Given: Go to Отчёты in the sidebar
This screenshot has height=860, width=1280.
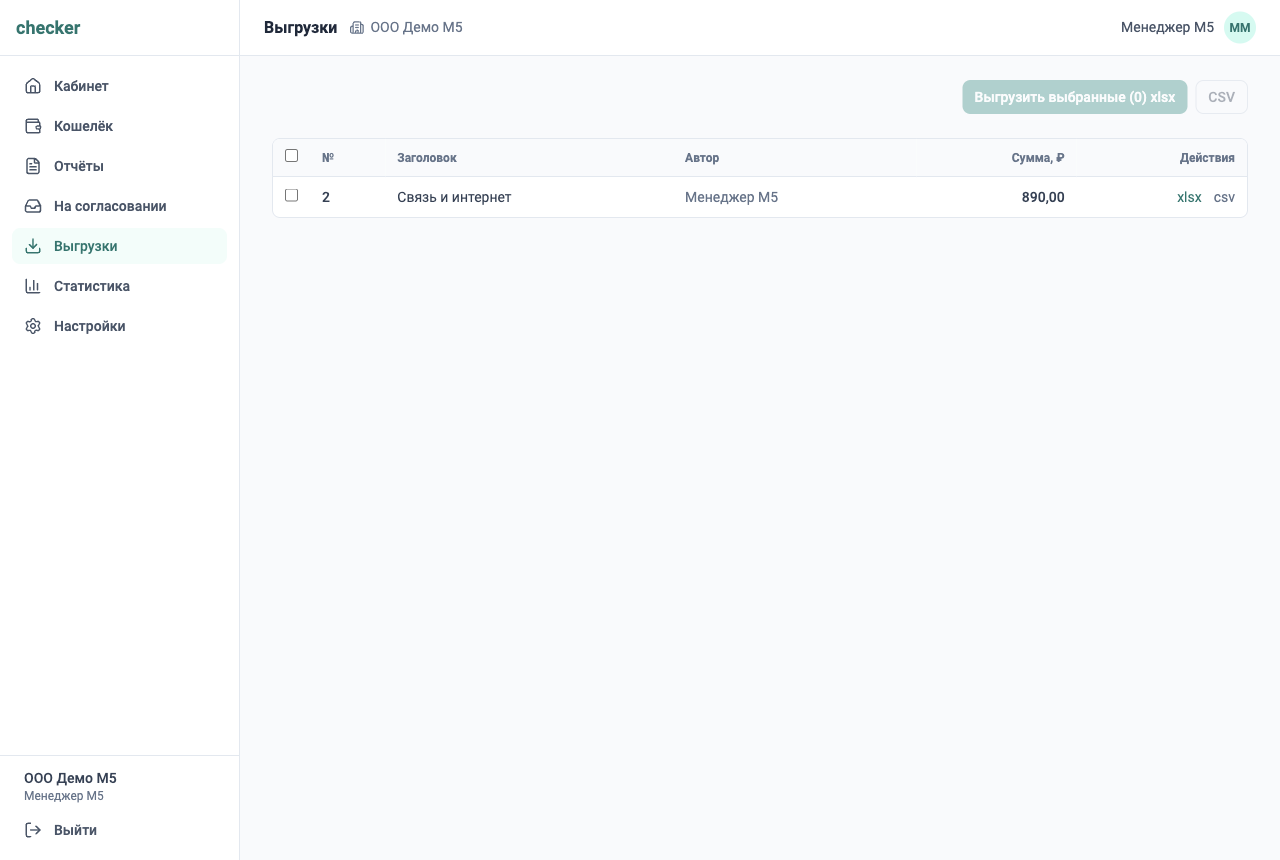Looking at the screenshot, I should (120, 166).
